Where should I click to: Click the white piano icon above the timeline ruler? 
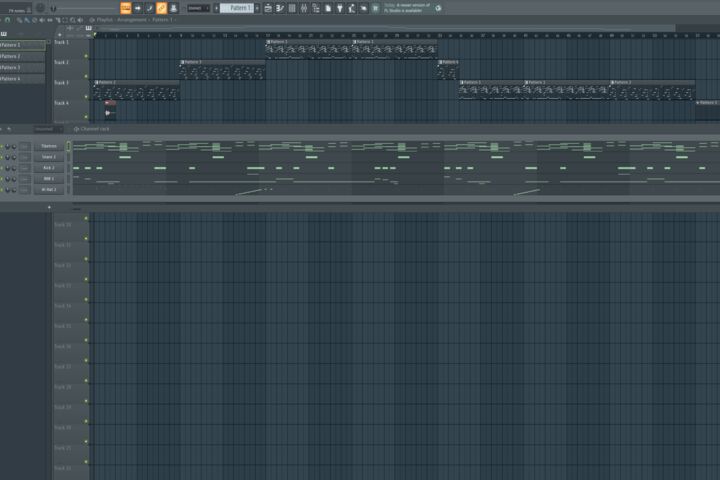[89, 28]
